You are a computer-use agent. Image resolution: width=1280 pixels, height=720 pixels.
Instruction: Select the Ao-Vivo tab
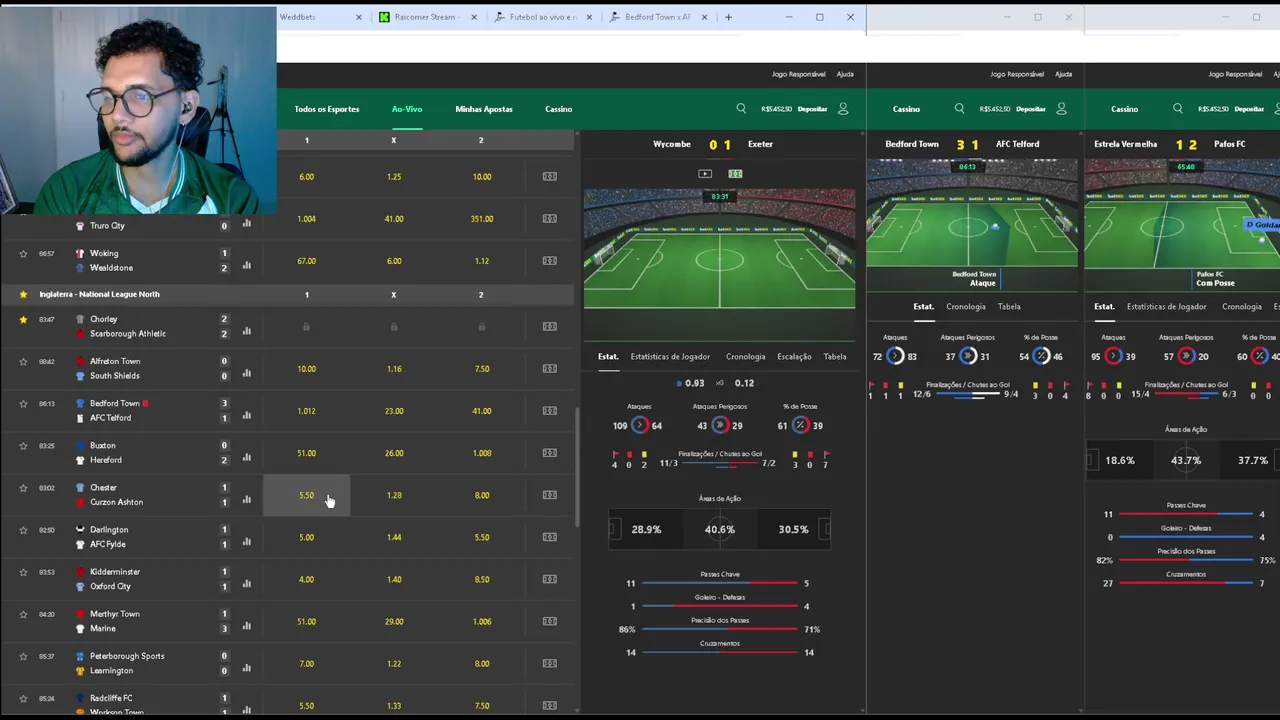pos(407,109)
